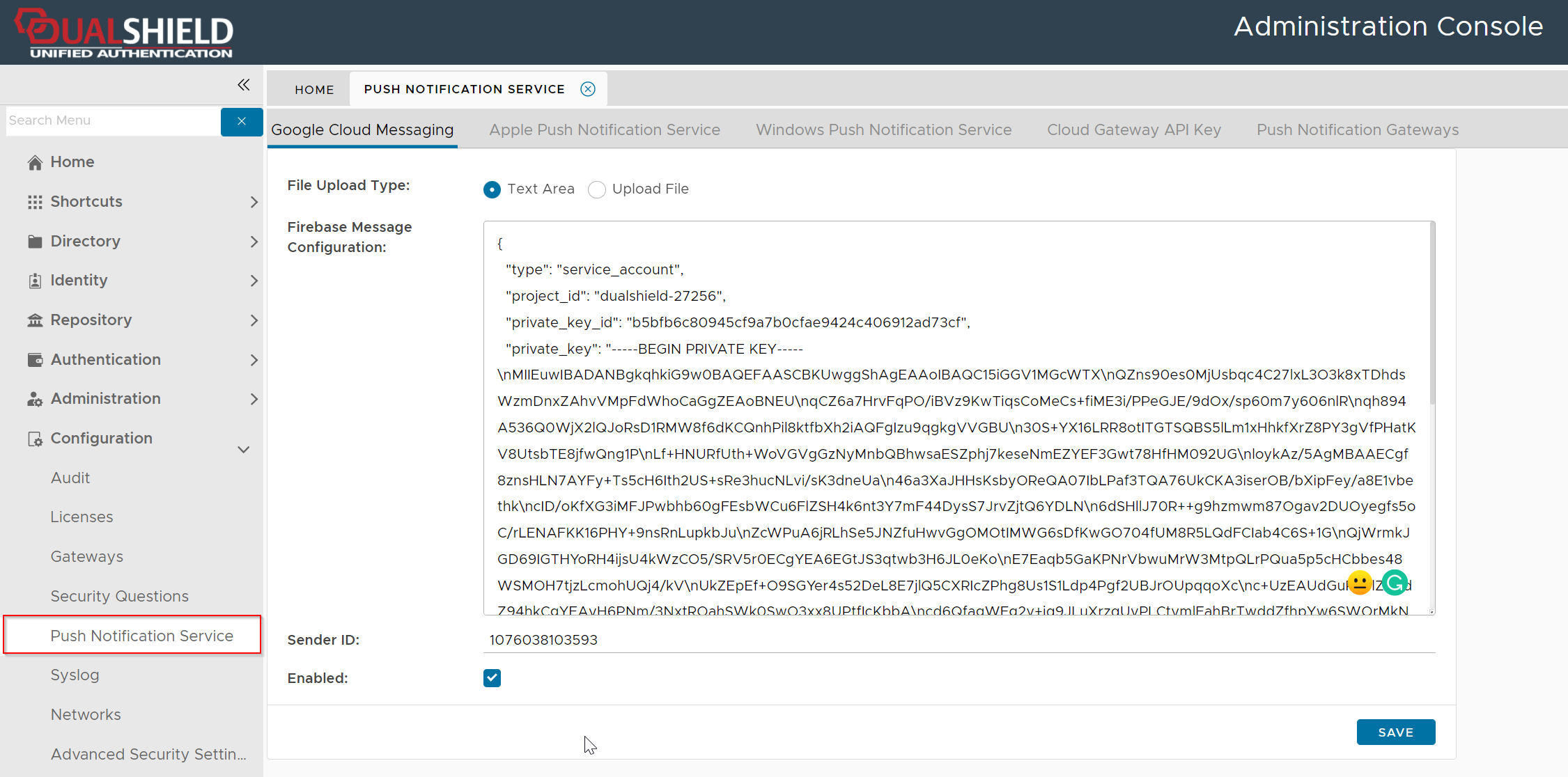Select the Upload File radio option
Image resolution: width=1568 pixels, height=777 pixels.
[597, 189]
